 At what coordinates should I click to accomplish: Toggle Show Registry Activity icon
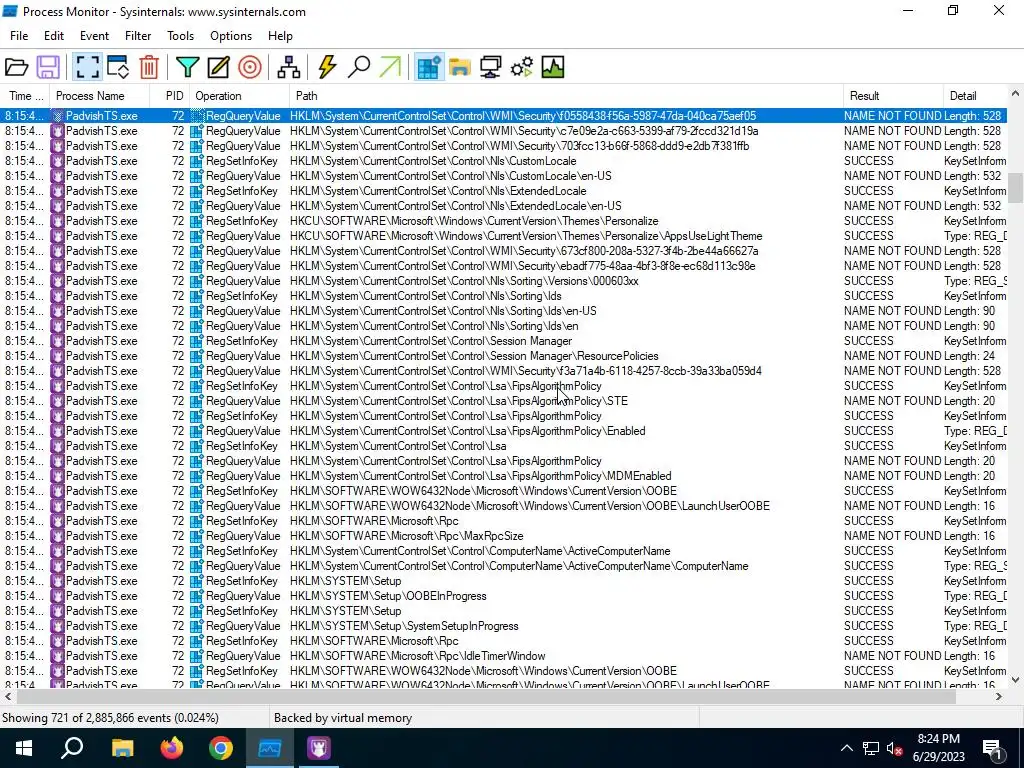pos(429,67)
